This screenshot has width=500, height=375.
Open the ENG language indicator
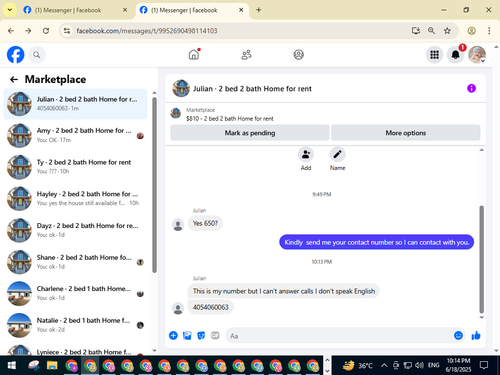[433, 365]
